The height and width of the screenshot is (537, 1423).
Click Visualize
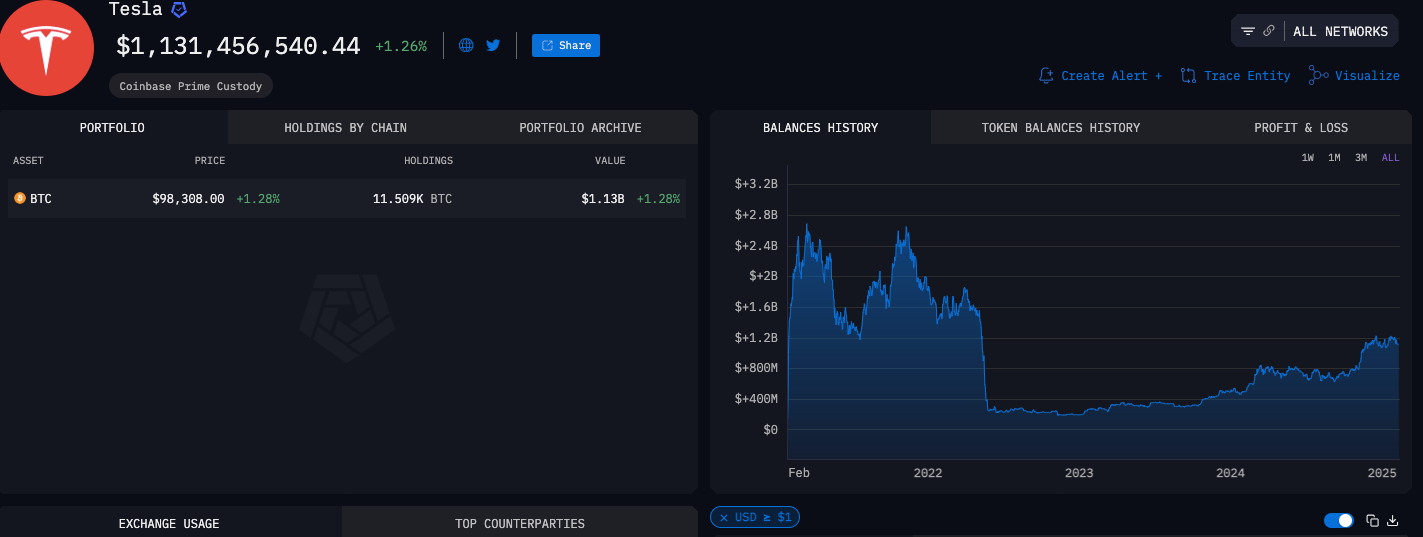pos(1355,75)
